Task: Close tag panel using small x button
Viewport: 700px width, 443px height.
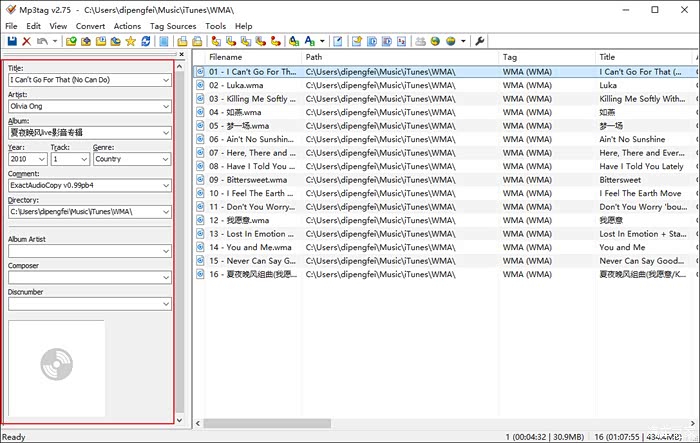Action: tap(181, 55)
